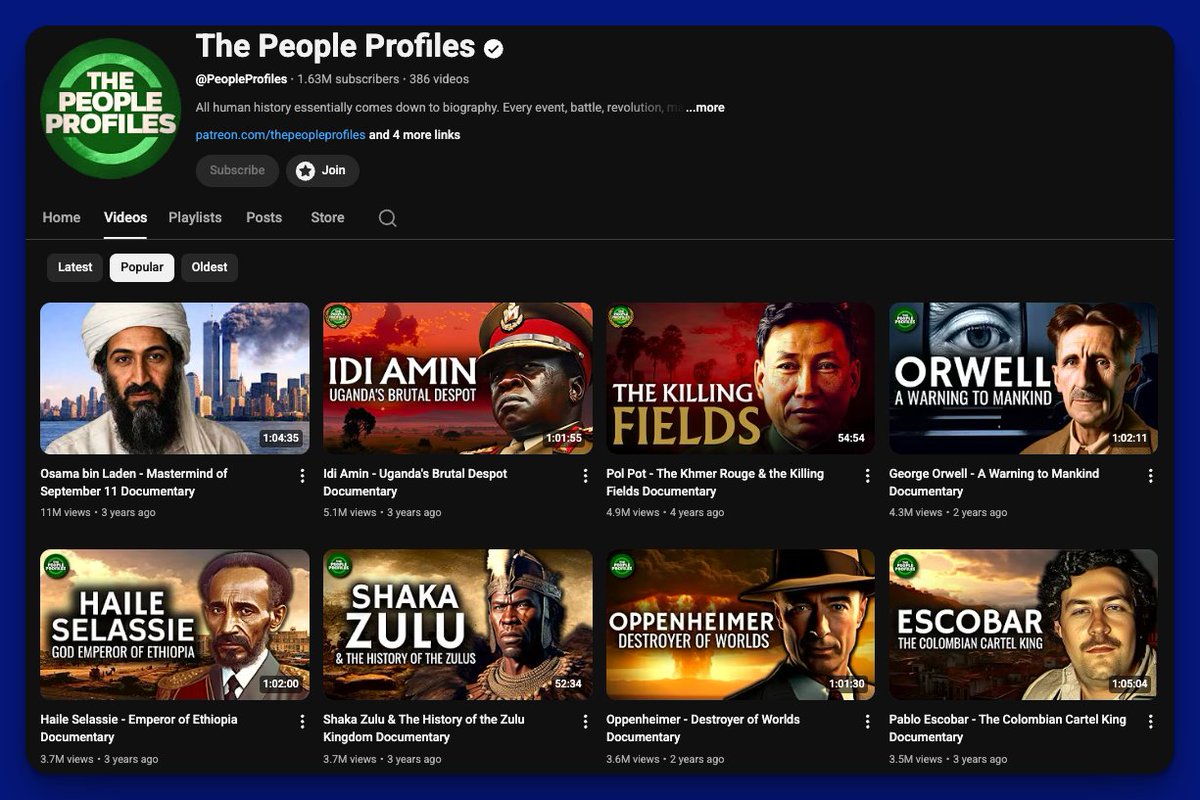Play The Killing Fields thumbnail video
Screen dimensions: 1200x800
pyautogui.click(x=740, y=378)
